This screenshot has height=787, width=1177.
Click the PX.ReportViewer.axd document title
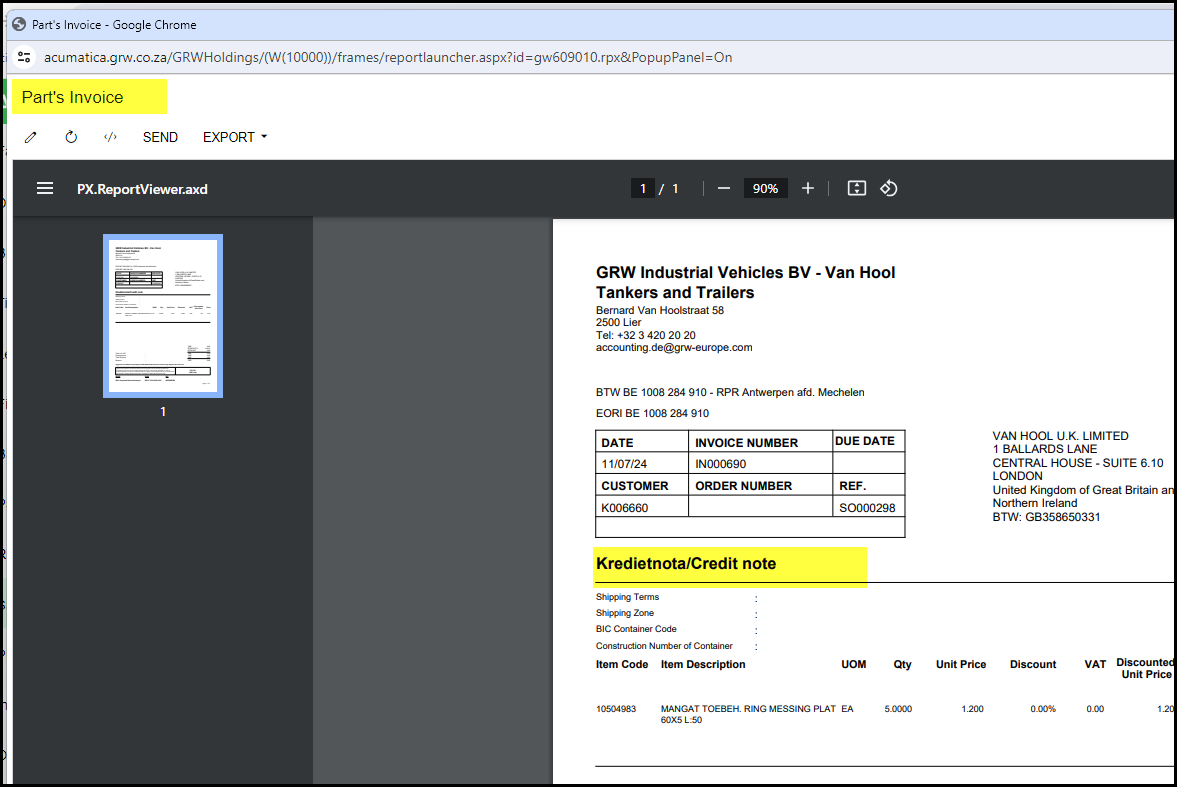[x=142, y=189]
